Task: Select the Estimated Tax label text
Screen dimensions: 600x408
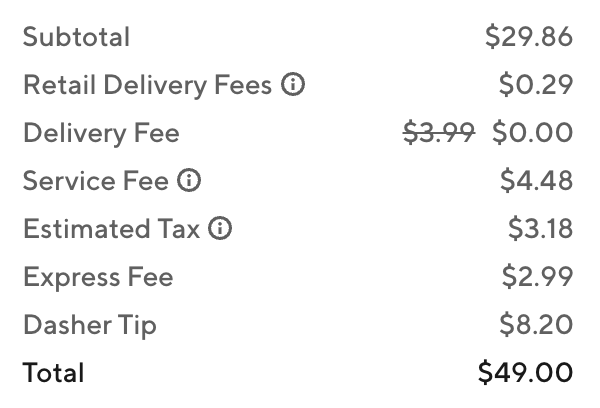Action: pyautogui.click(x=111, y=229)
